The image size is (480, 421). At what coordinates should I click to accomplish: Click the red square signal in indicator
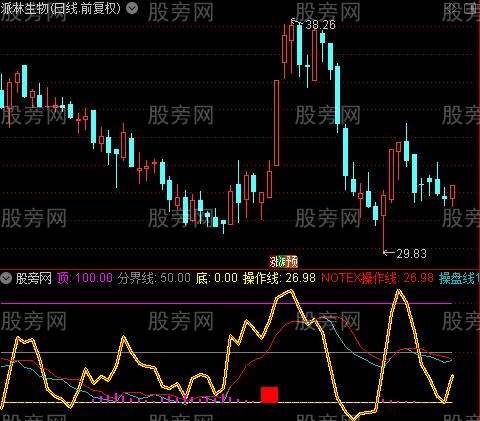click(x=269, y=395)
